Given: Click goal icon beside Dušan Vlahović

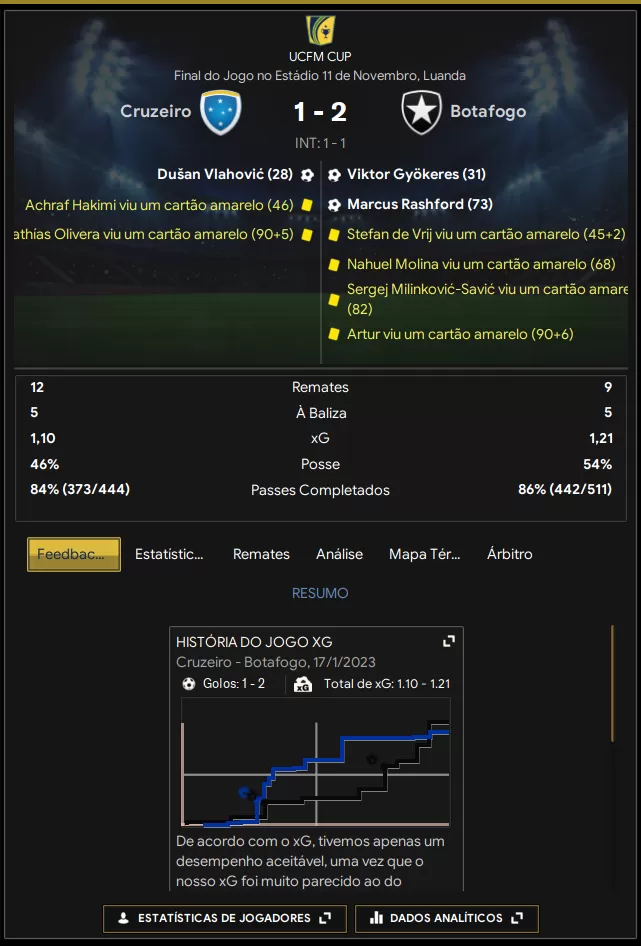Looking at the screenshot, I should tap(307, 175).
